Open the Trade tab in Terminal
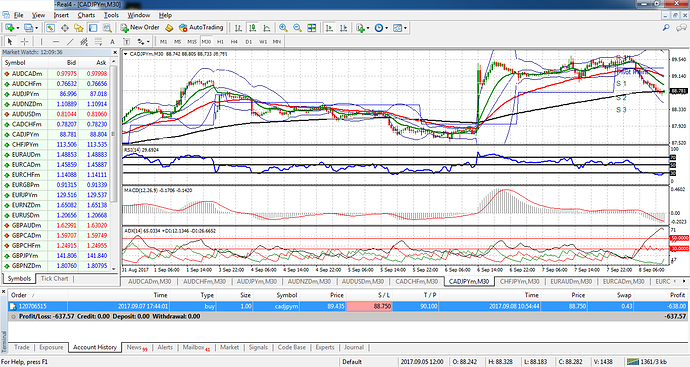This screenshot has width=690, height=367. (x=22, y=347)
